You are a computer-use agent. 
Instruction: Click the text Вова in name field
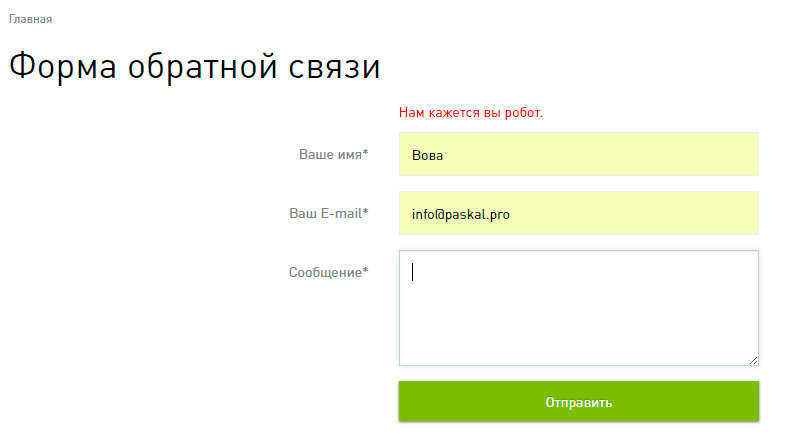click(x=427, y=156)
